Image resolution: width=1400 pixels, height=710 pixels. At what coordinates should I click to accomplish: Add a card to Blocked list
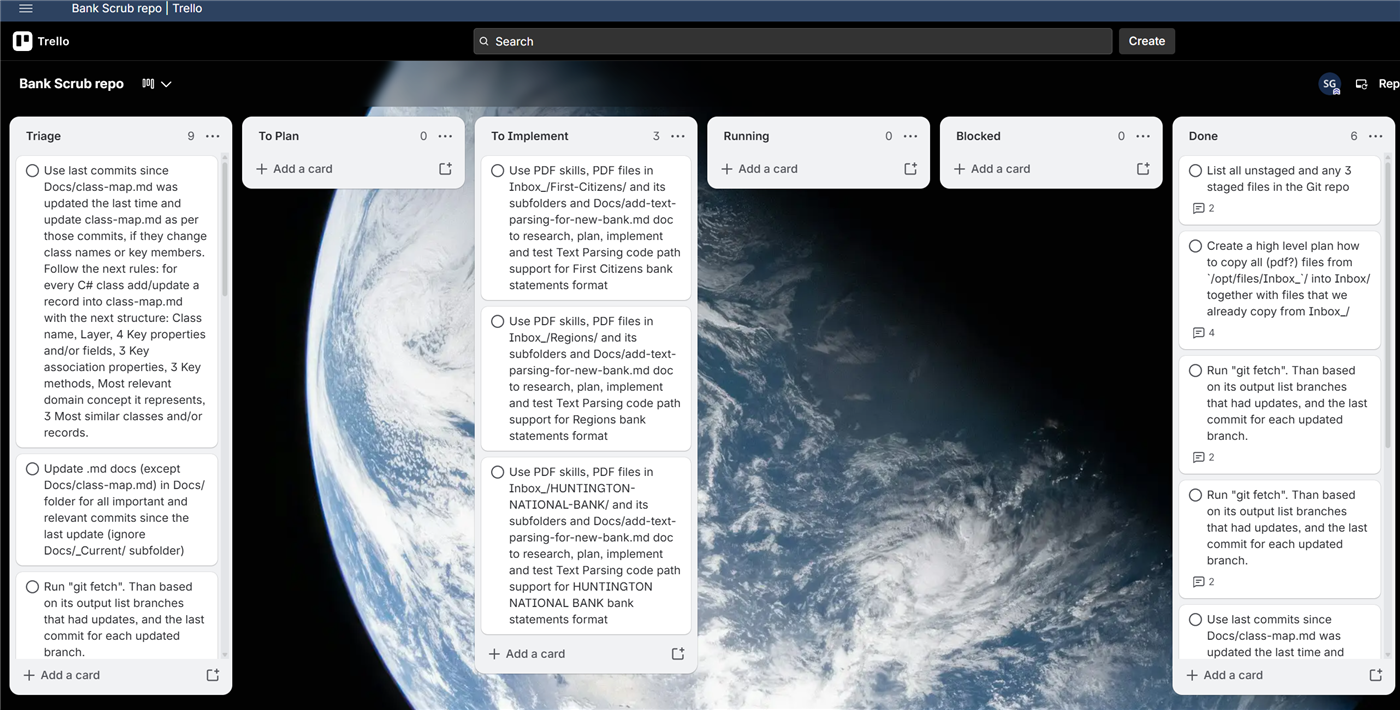click(x=992, y=169)
